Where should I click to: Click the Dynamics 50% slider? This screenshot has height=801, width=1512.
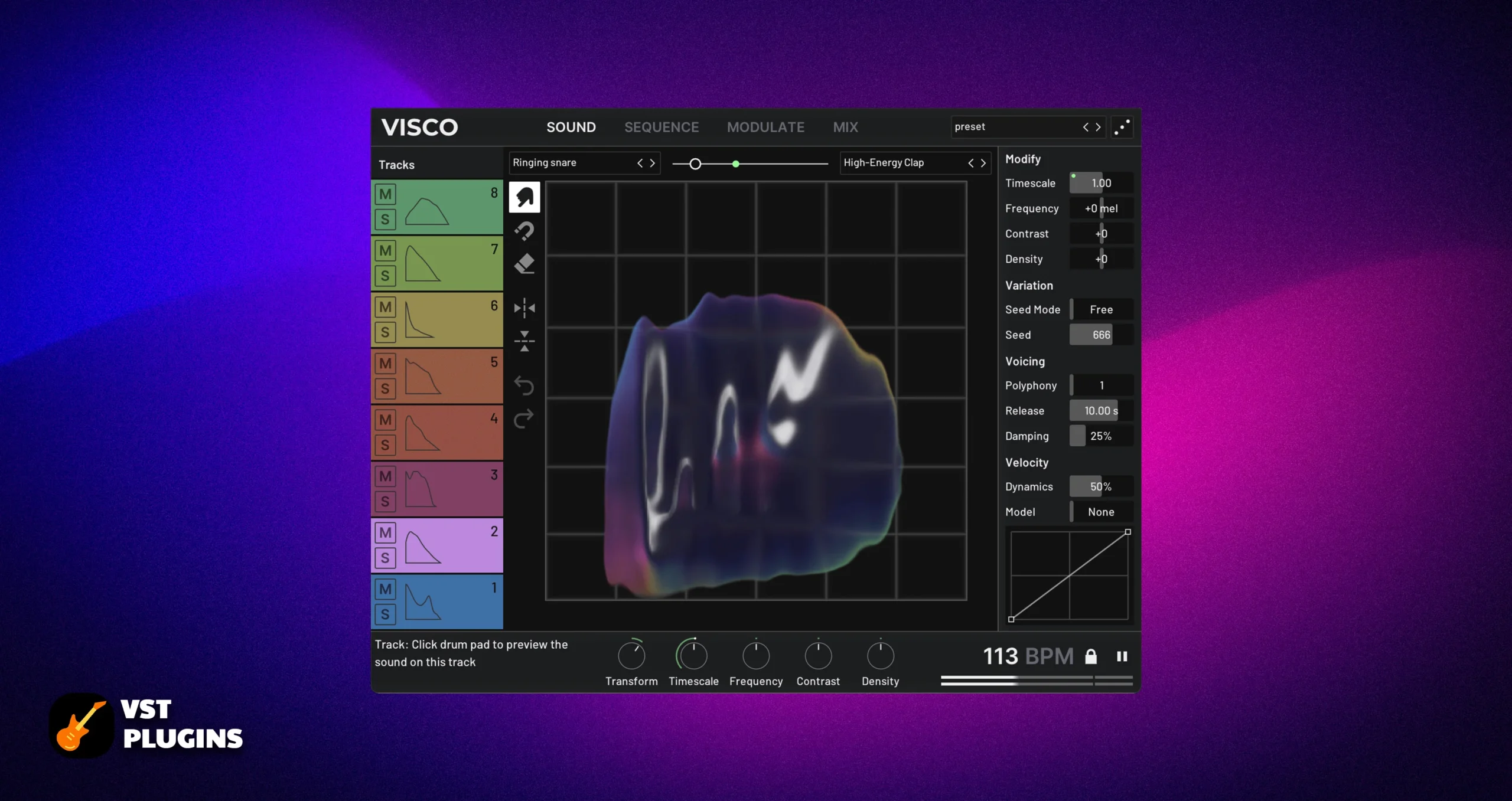[1101, 486]
